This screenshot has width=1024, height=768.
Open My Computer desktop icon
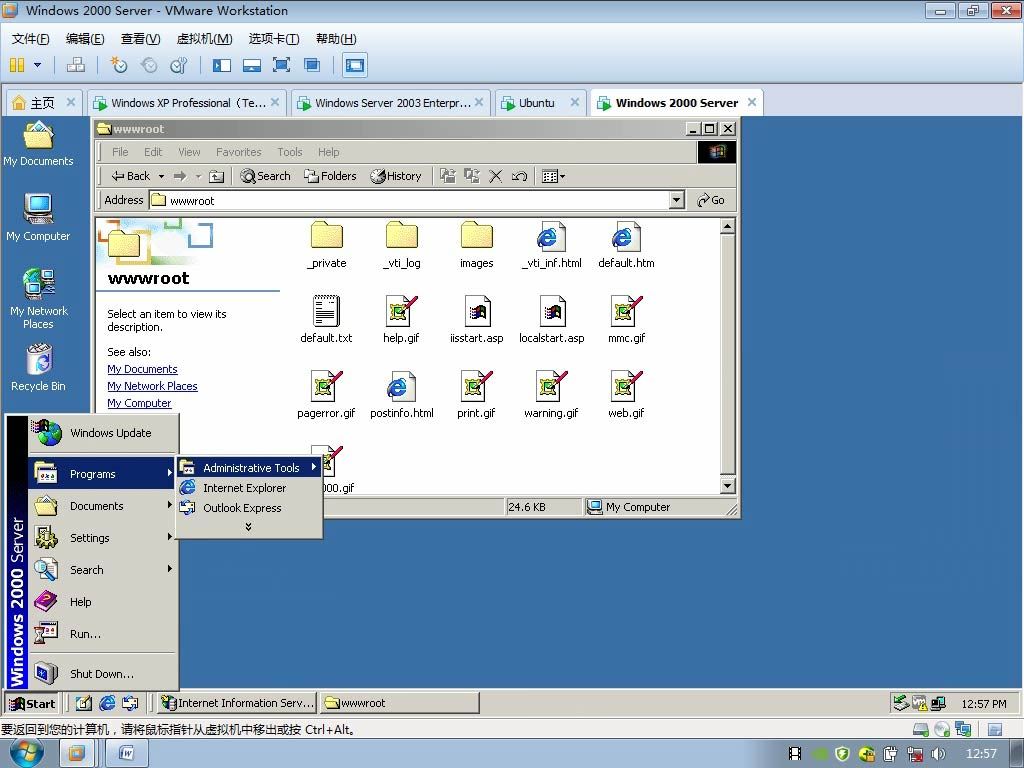[x=39, y=217]
